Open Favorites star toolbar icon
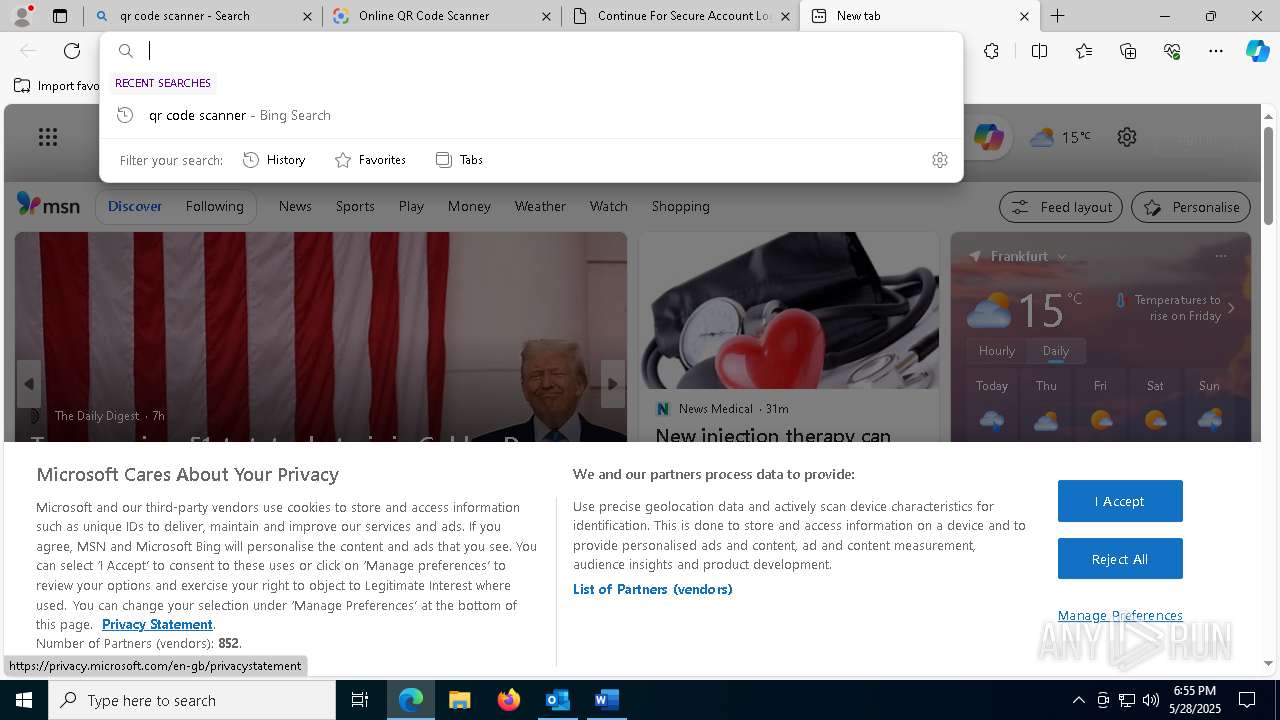Screen dimensions: 1280x720 (1084, 51)
